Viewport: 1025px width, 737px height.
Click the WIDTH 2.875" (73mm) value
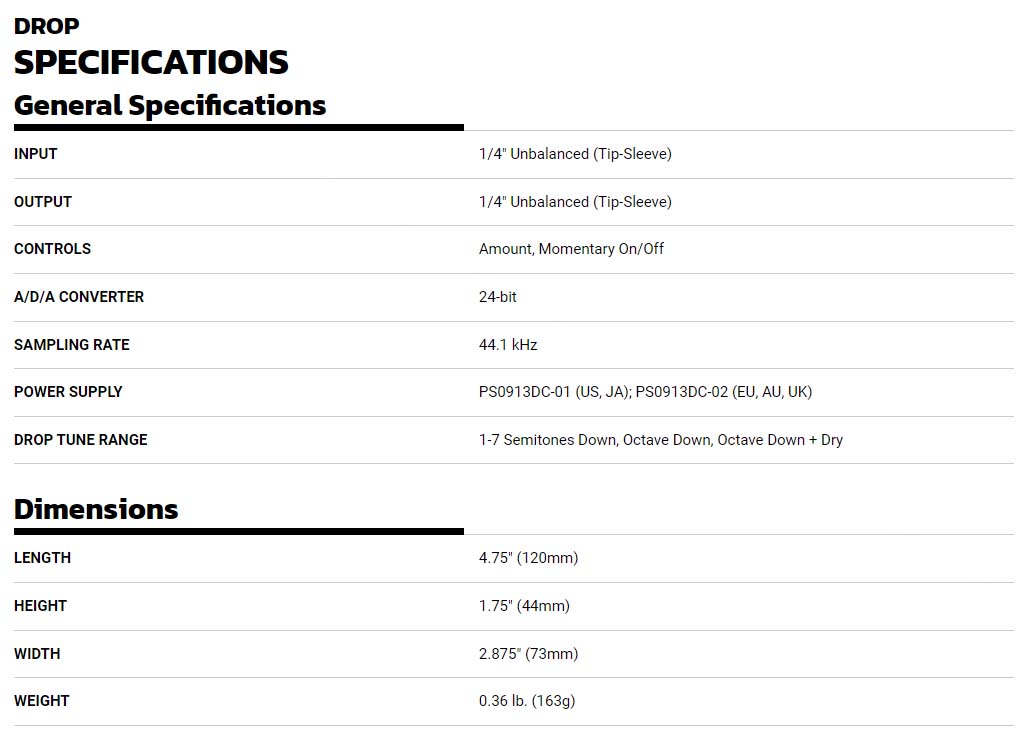coord(528,654)
